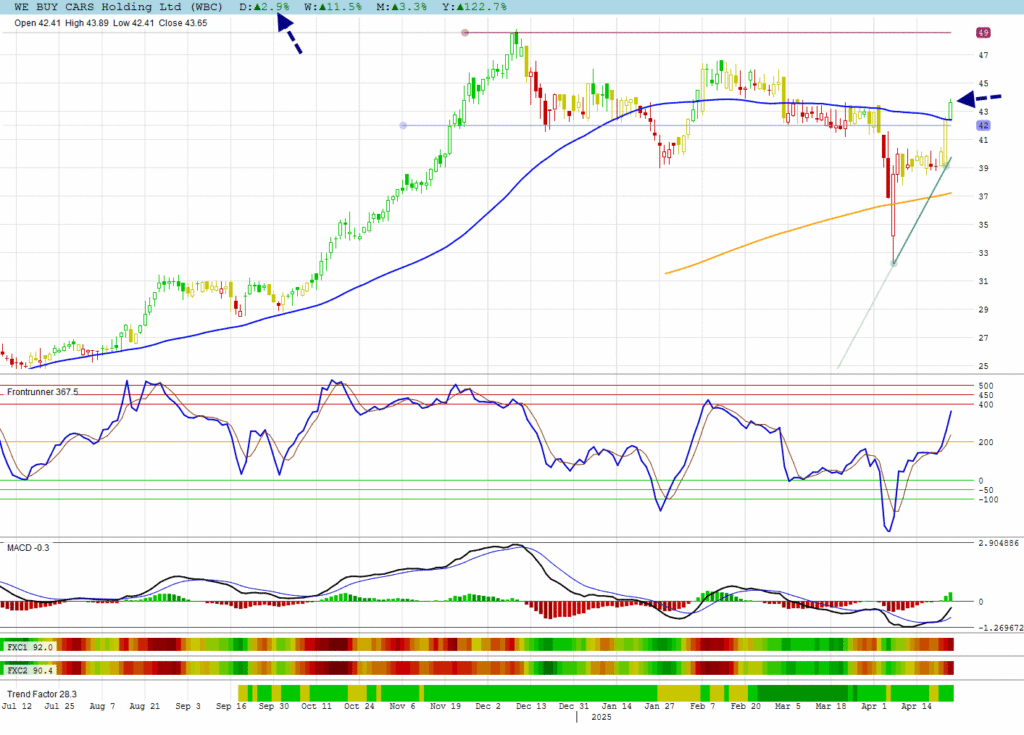Click the daily change D:2.9% value
Viewport: 1024px width, 735px height.
pos(264,7)
